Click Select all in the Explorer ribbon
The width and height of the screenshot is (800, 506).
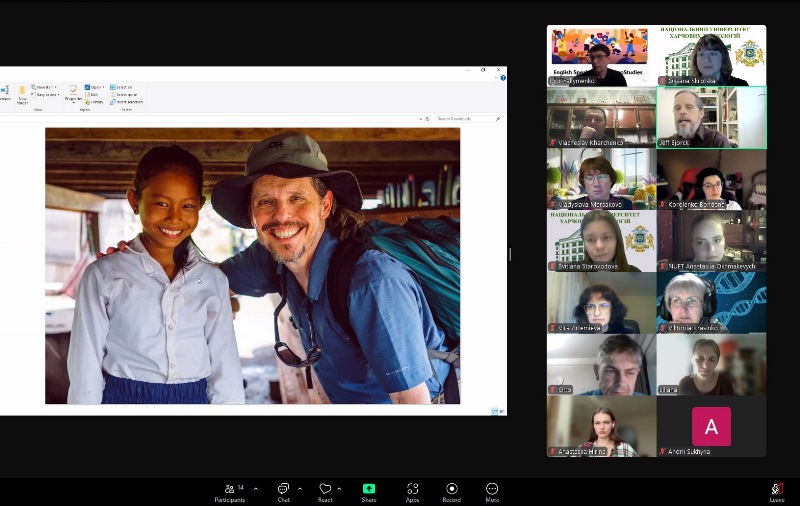pos(122,87)
